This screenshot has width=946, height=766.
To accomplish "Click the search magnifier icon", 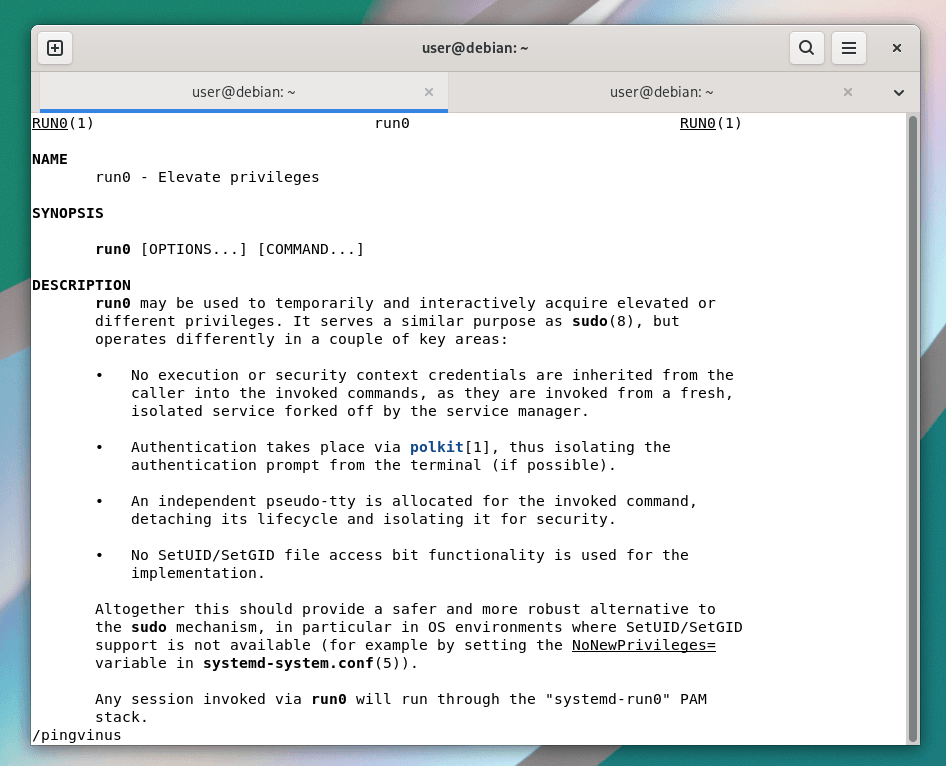I will point(806,48).
